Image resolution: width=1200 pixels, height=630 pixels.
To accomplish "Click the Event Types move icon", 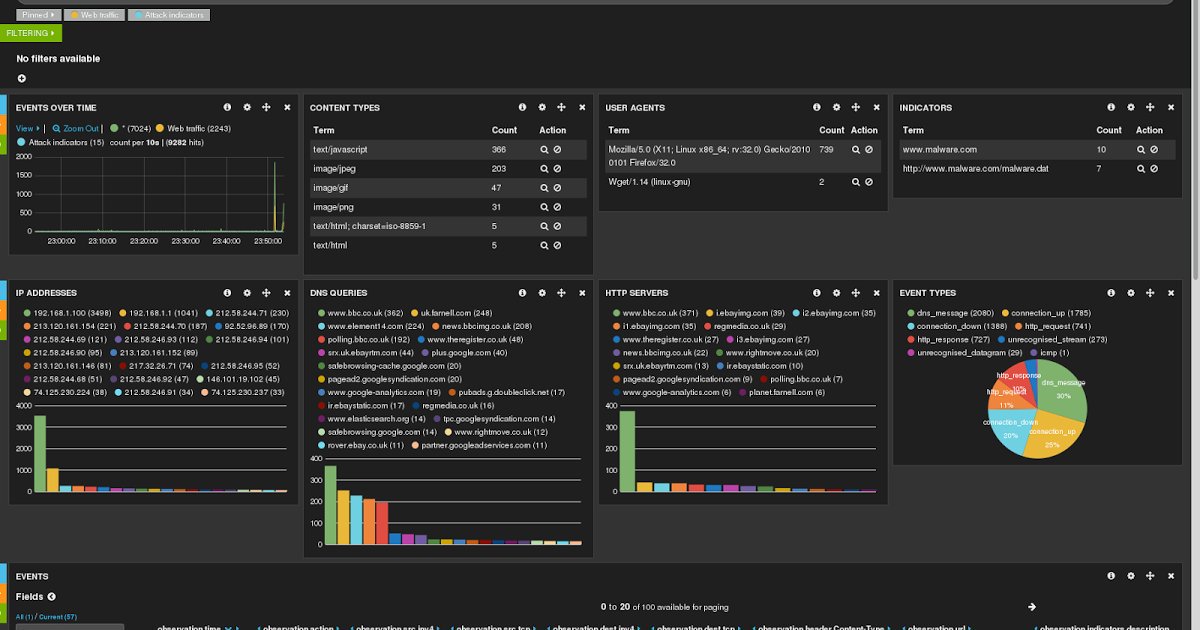I will [1150, 292].
